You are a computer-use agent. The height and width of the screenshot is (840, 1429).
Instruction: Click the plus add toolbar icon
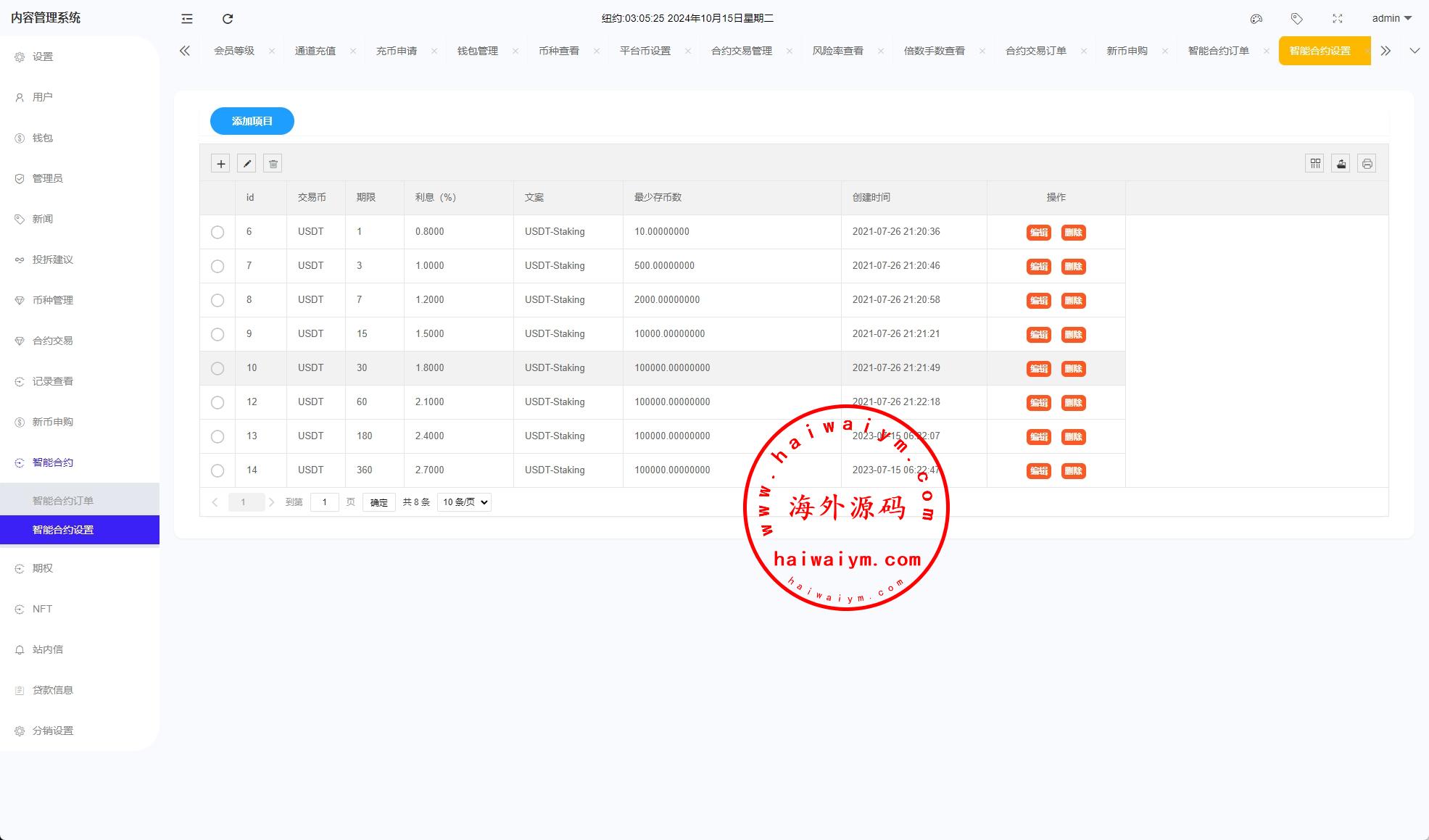220,164
